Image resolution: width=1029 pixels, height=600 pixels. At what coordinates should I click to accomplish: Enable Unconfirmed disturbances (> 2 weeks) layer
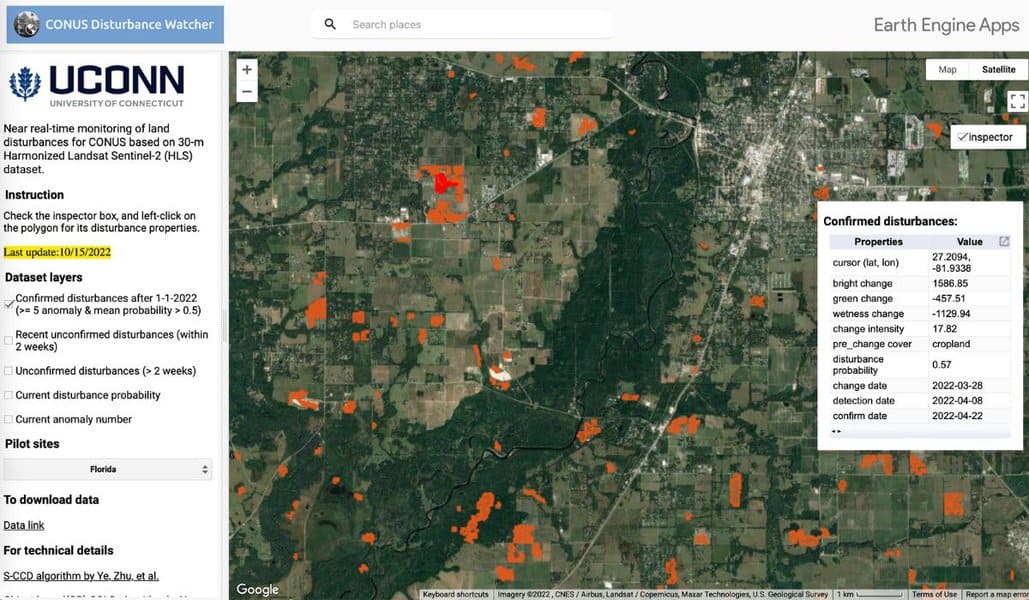coord(9,371)
